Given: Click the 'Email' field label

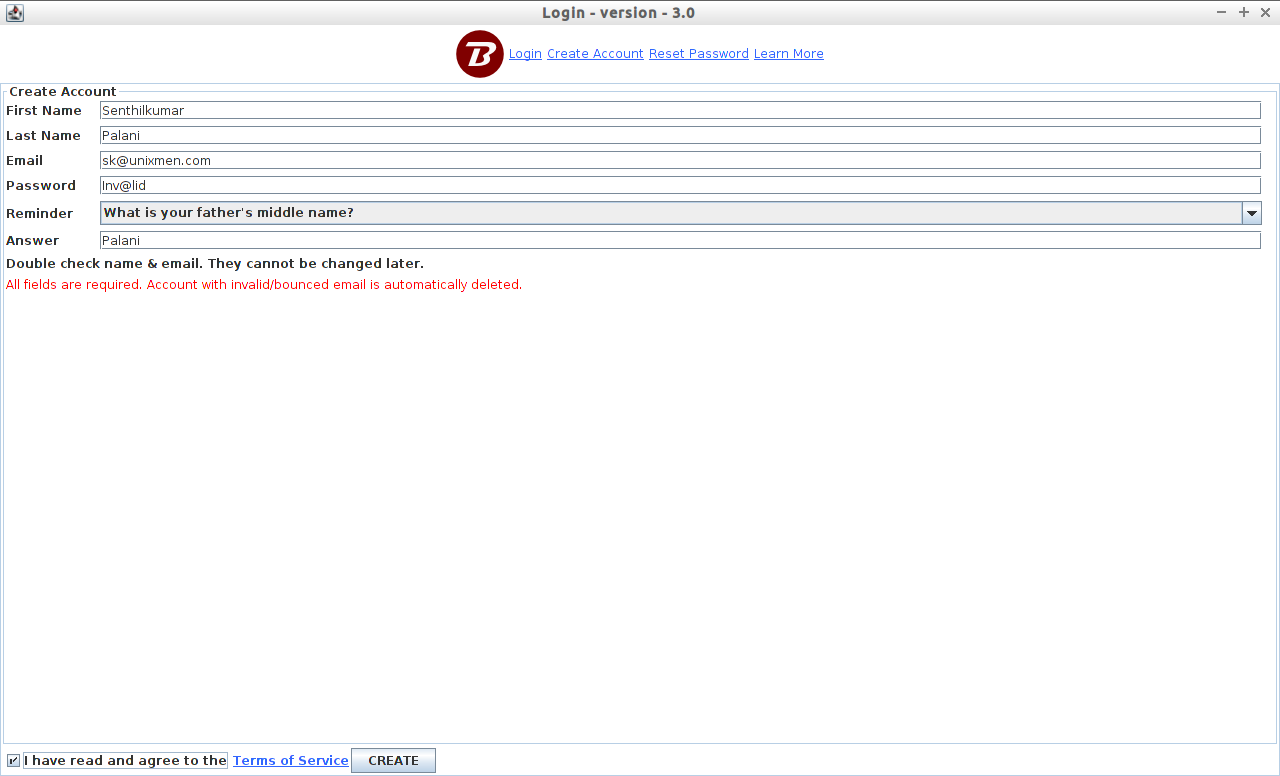Looking at the screenshot, I should [x=25, y=160].
